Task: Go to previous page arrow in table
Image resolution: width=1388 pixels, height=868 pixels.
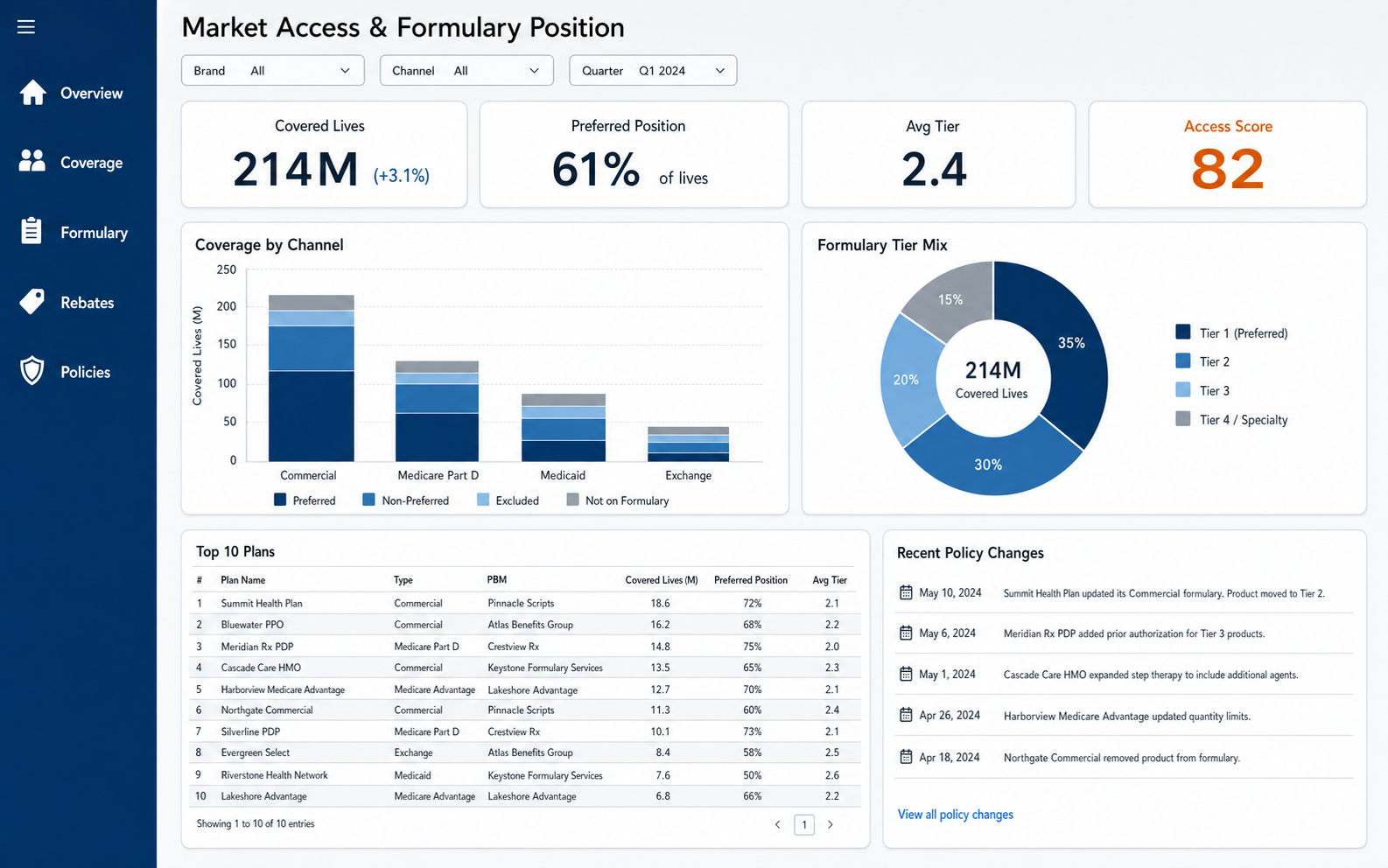Action: pyautogui.click(x=777, y=824)
